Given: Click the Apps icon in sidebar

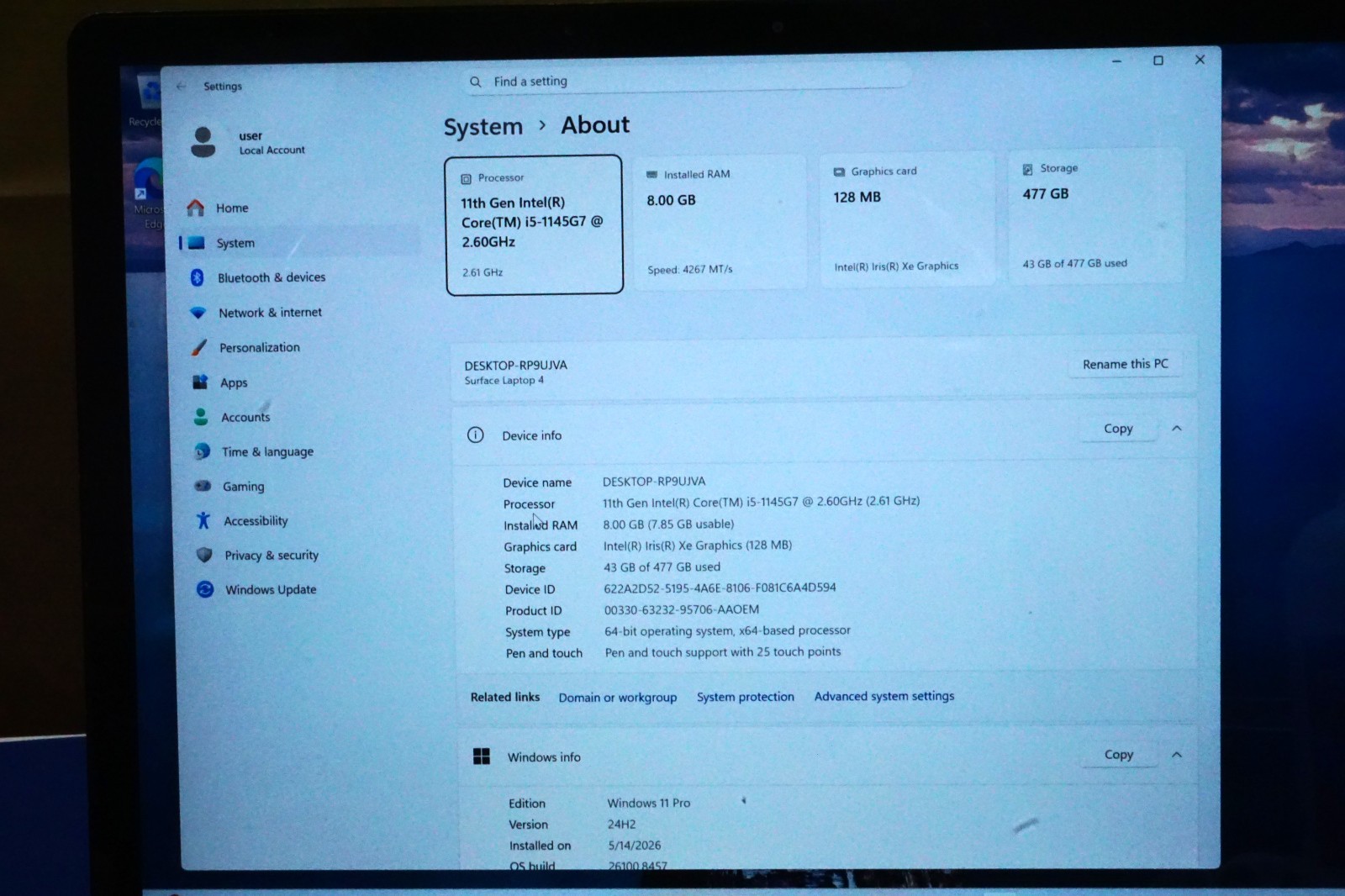Looking at the screenshot, I should 200,382.
